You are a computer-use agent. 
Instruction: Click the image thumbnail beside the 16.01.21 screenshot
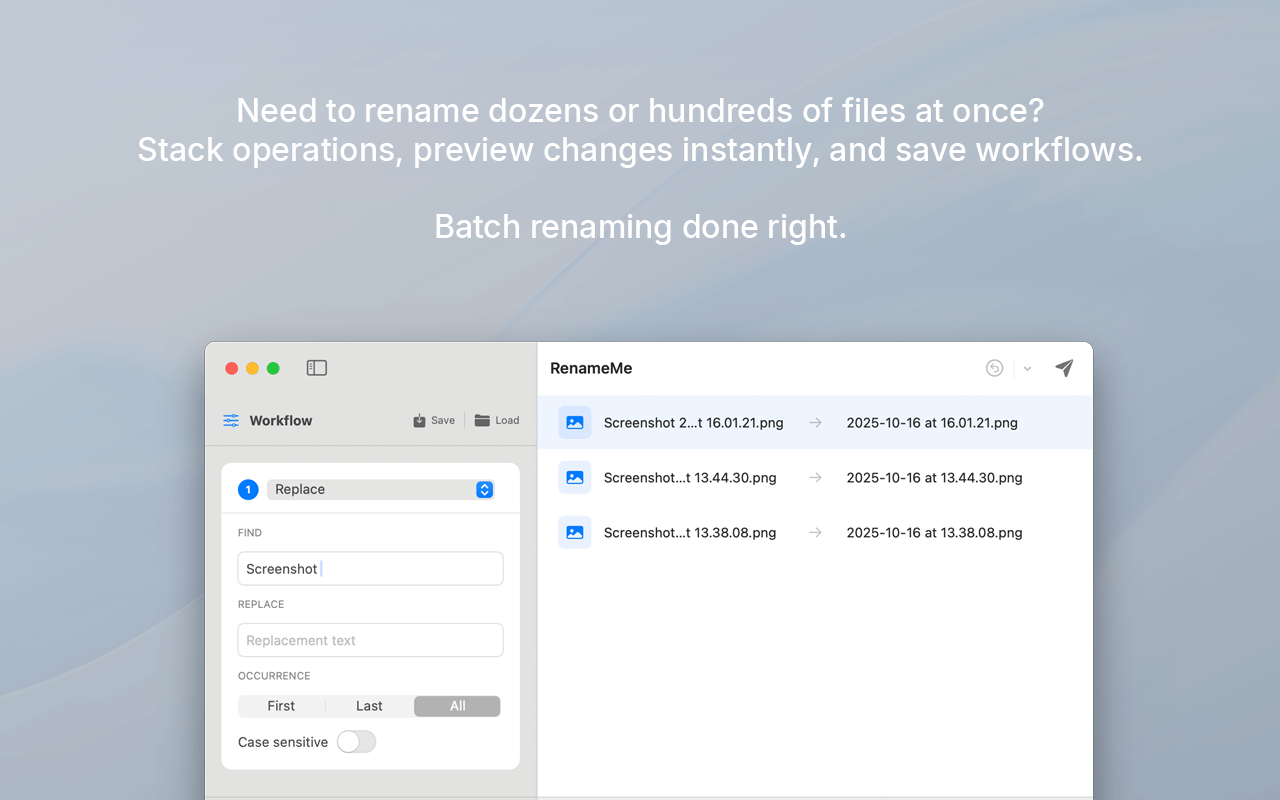574,422
